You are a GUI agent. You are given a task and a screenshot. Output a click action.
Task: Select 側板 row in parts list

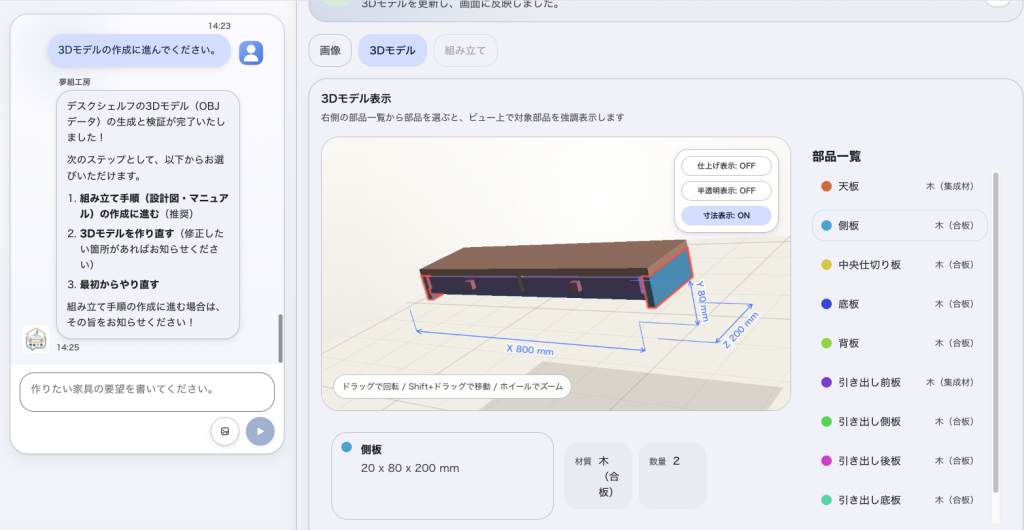coord(899,226)
